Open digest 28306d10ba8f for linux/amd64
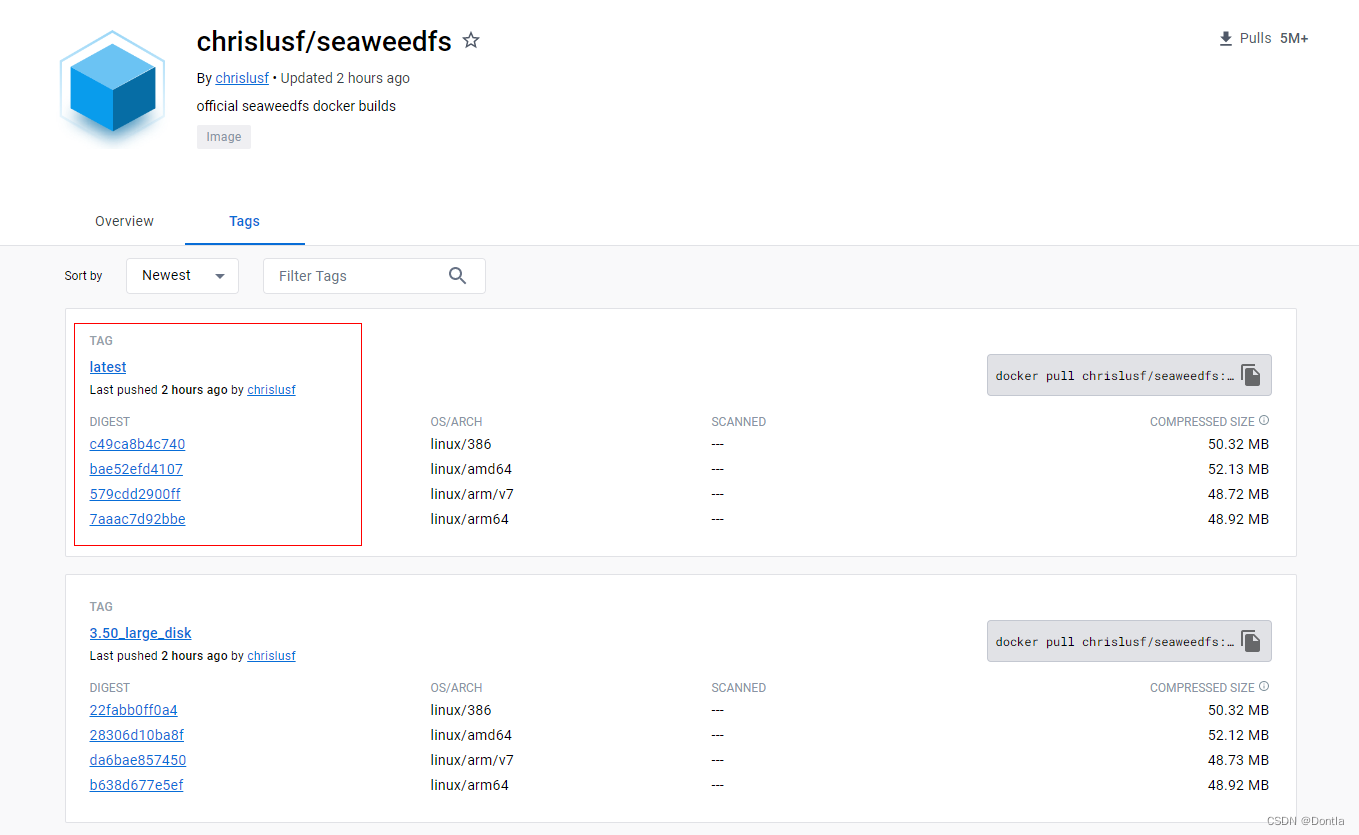 [x=136, y=735]
